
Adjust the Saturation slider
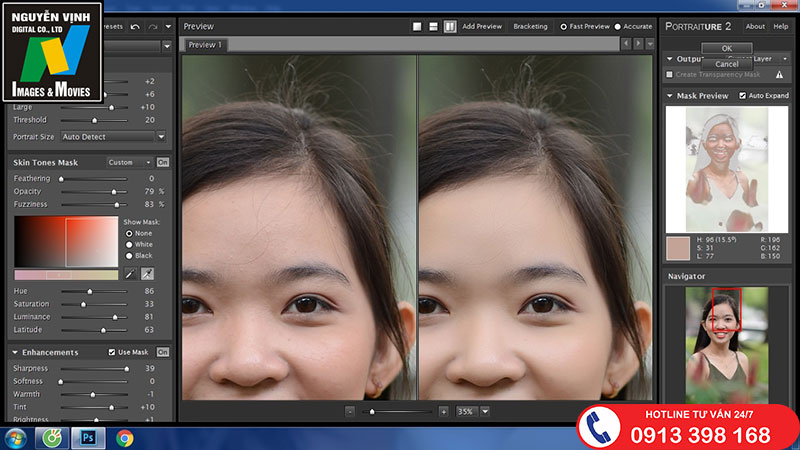coord(94,304)
